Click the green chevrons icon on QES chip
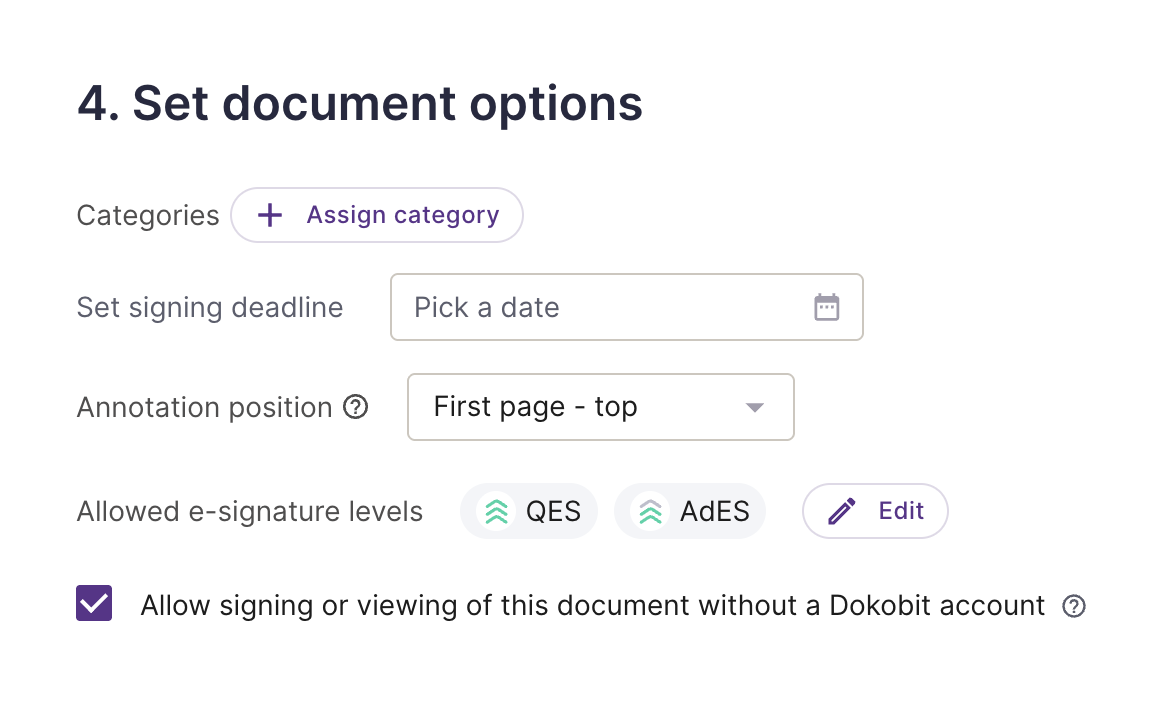The height and width of the screenshot is (710, 1164). pyautogui.click(x=497, y=511)
